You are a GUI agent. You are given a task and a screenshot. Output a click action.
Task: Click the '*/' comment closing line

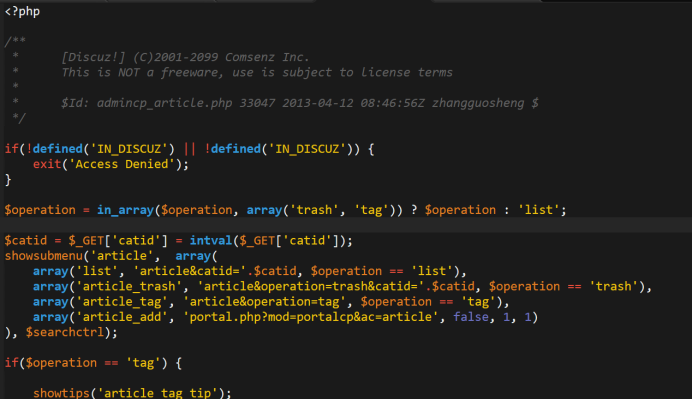(x=19, y=118)
